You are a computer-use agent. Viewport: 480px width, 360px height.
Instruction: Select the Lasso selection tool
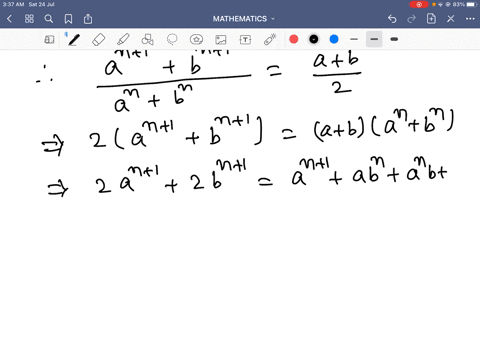point(172,40)
